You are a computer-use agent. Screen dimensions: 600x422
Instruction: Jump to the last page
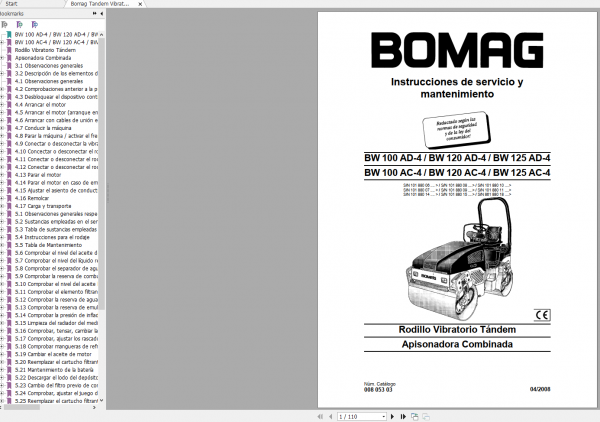click(403, 416)
